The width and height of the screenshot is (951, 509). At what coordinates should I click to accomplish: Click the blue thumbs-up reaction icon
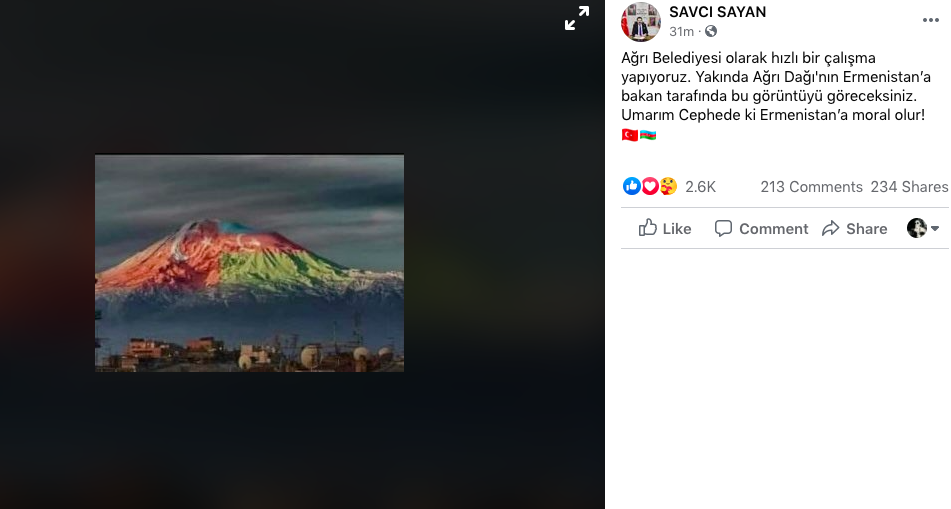click(x=631, y=186)
